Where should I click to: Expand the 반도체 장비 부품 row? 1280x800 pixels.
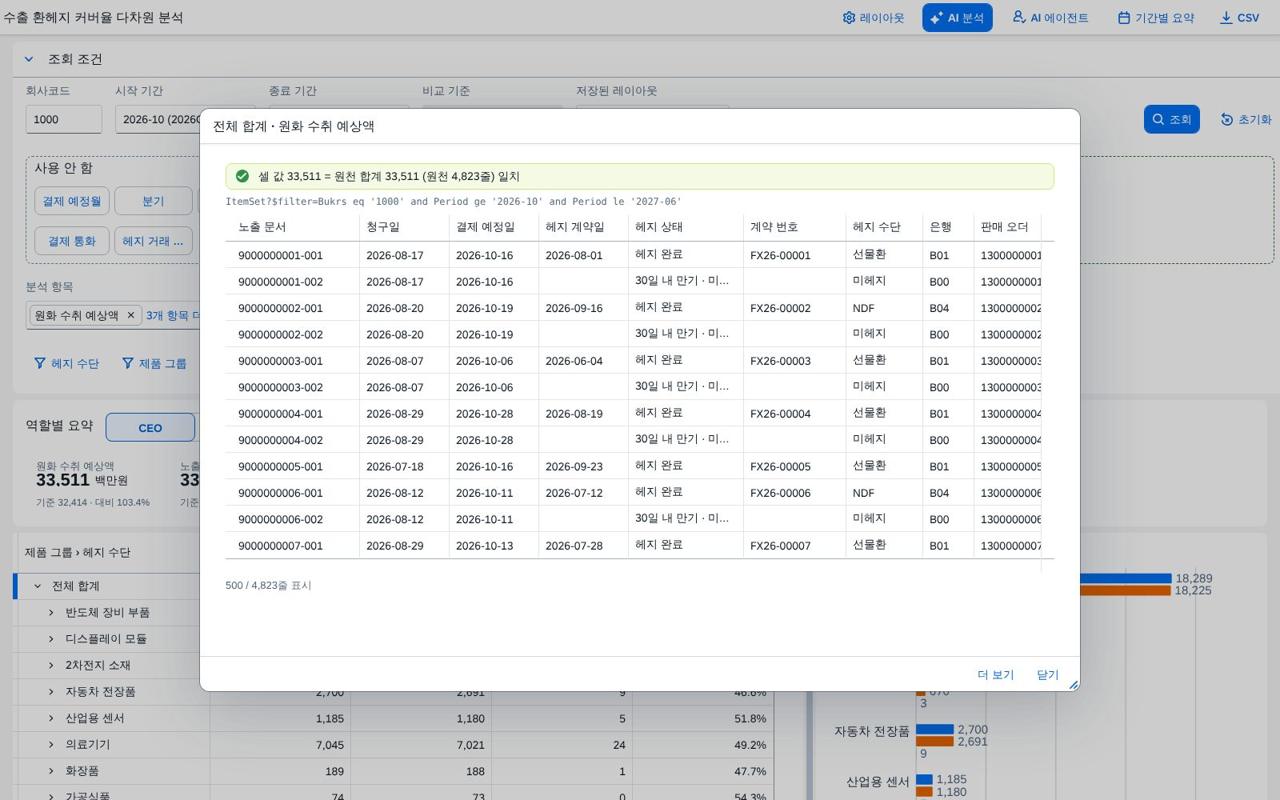[x=51, y=612]
